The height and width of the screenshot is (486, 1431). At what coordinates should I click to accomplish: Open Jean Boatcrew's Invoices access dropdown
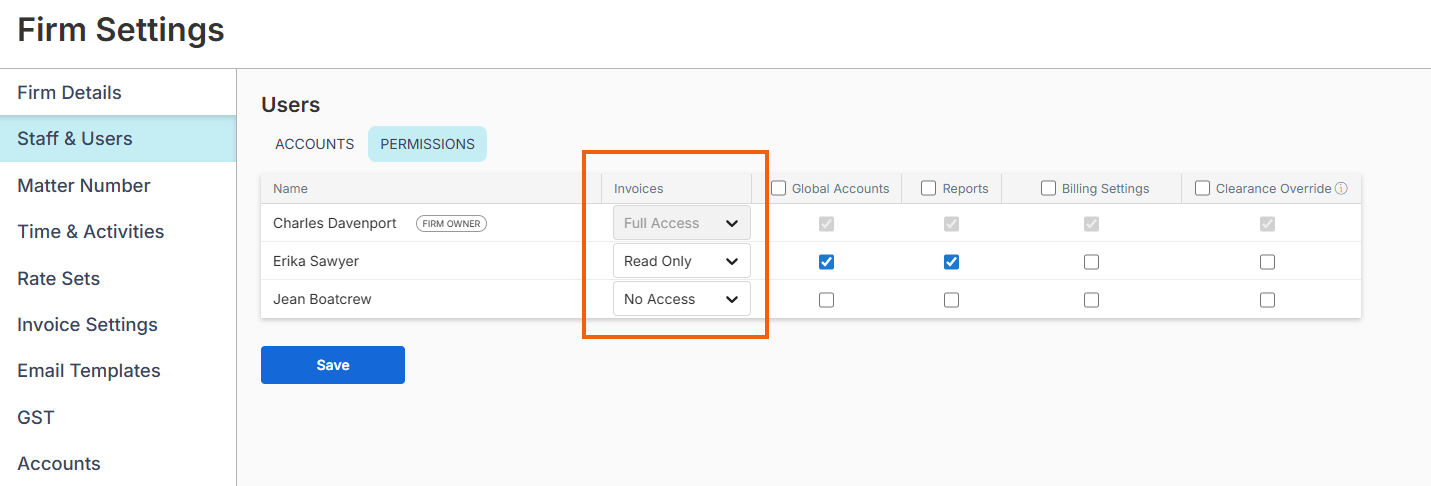[681, 299]
